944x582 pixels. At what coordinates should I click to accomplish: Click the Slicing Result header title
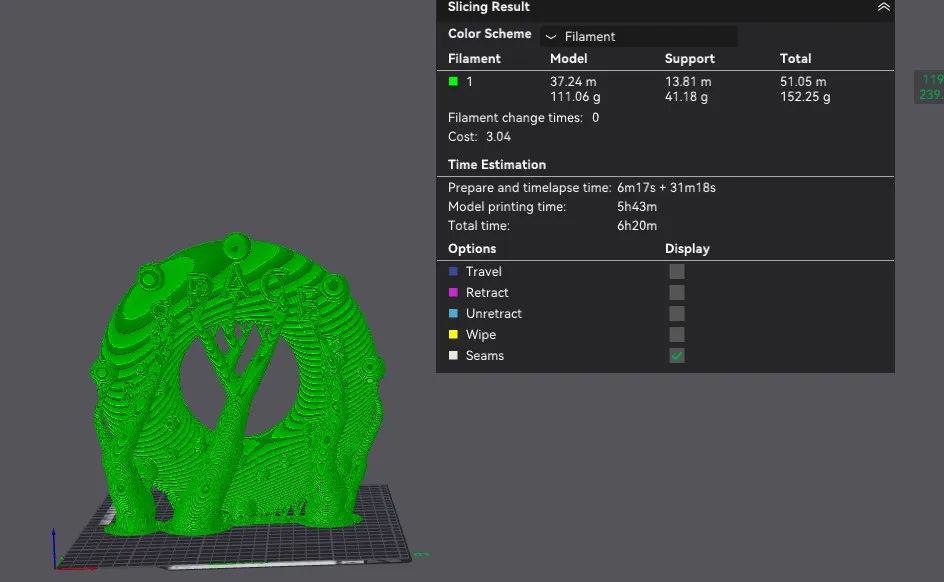coord(488,7)
